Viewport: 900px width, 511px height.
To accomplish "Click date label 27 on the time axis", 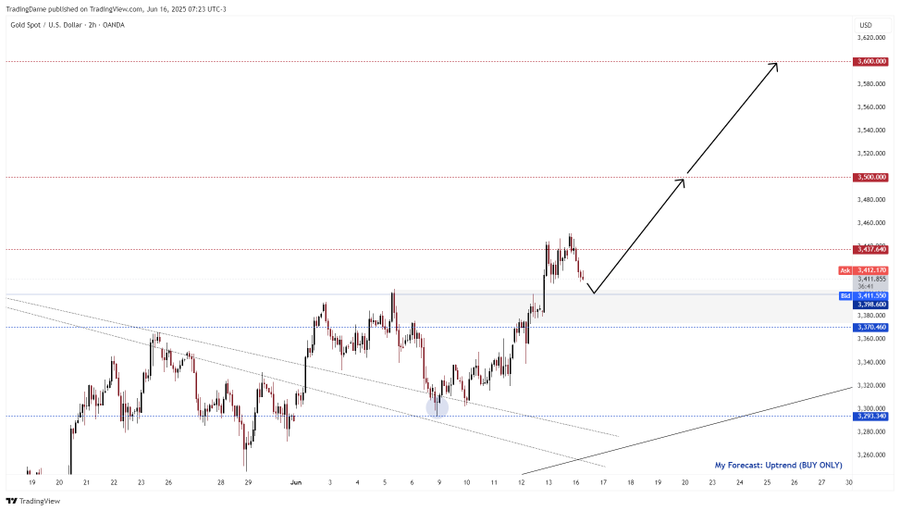I will click(x=821, y=483).
